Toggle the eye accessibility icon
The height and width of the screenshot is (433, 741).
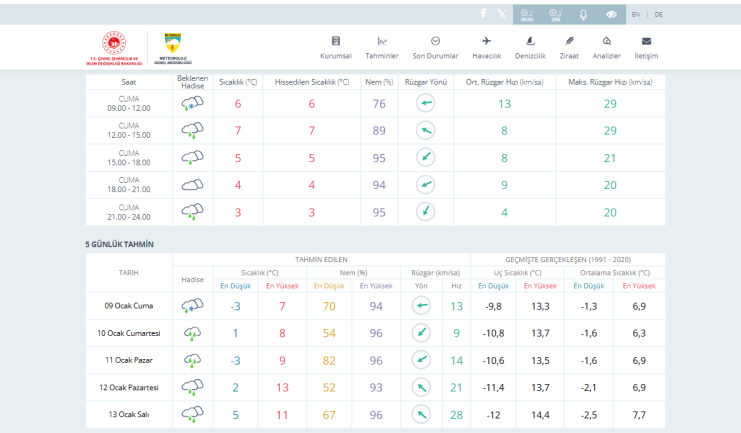coord(611,14)
